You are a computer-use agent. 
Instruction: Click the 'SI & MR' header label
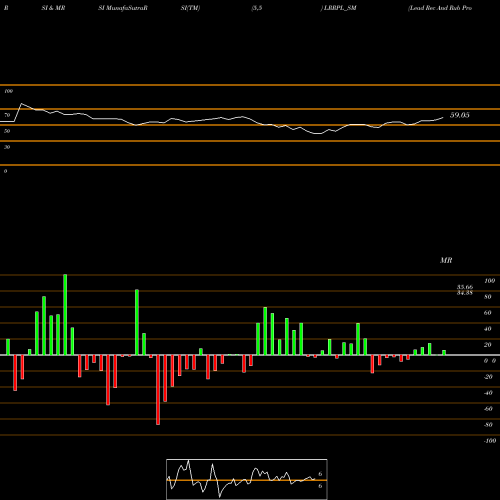tap(53, 8)
